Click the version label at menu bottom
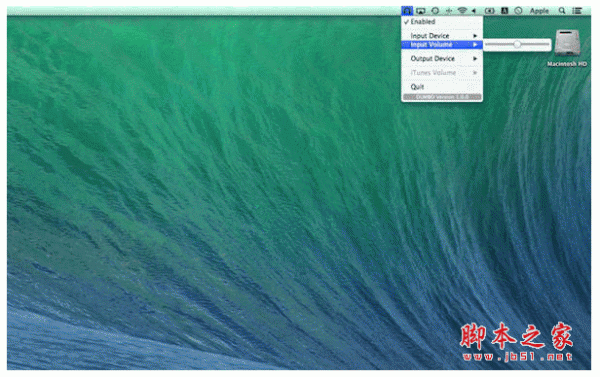The width and height of the screenshot is (600, 377). click(442, 97)
